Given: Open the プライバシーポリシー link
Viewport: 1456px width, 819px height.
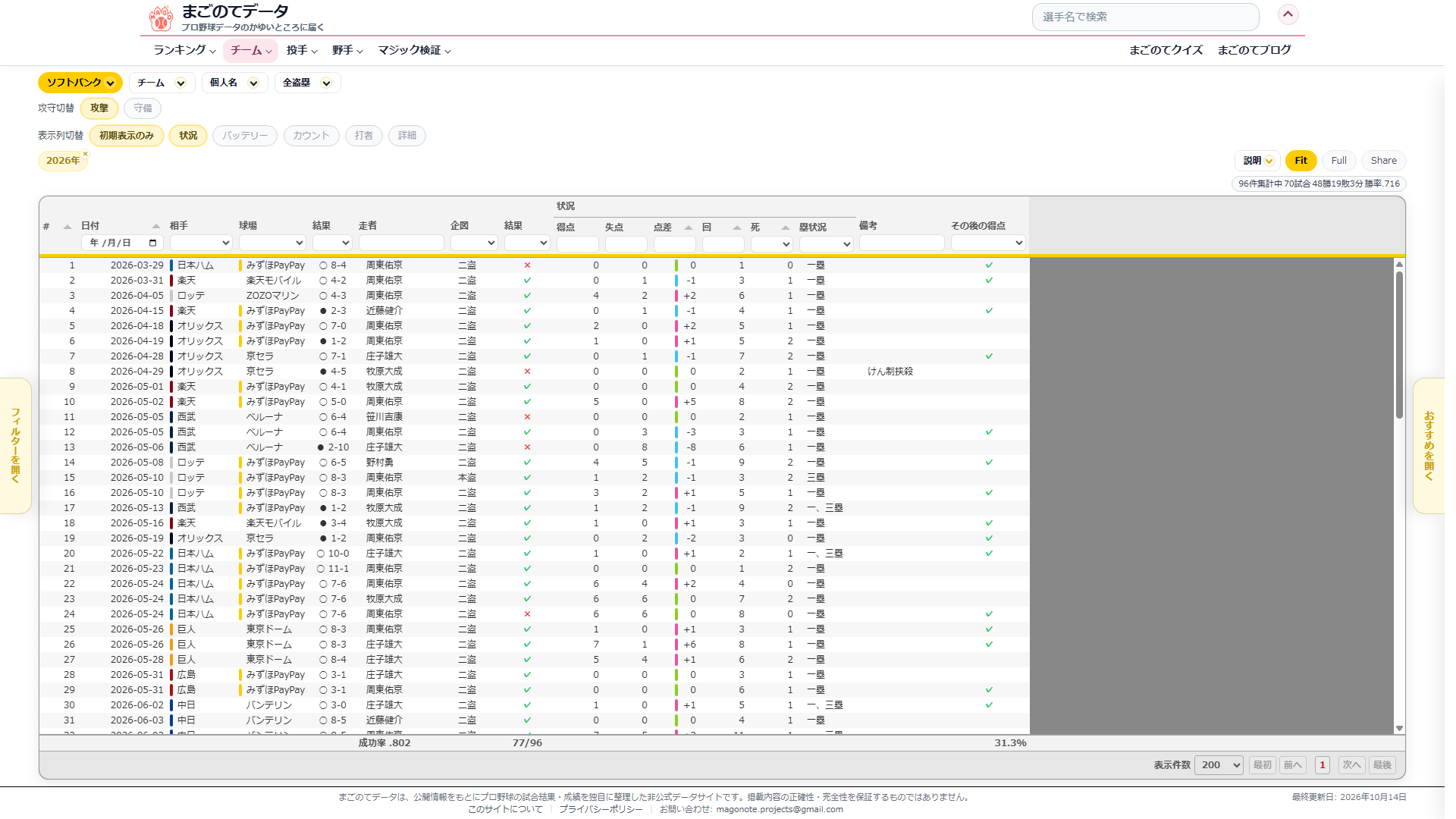Looking at the screenshot, I should (601, 810).
